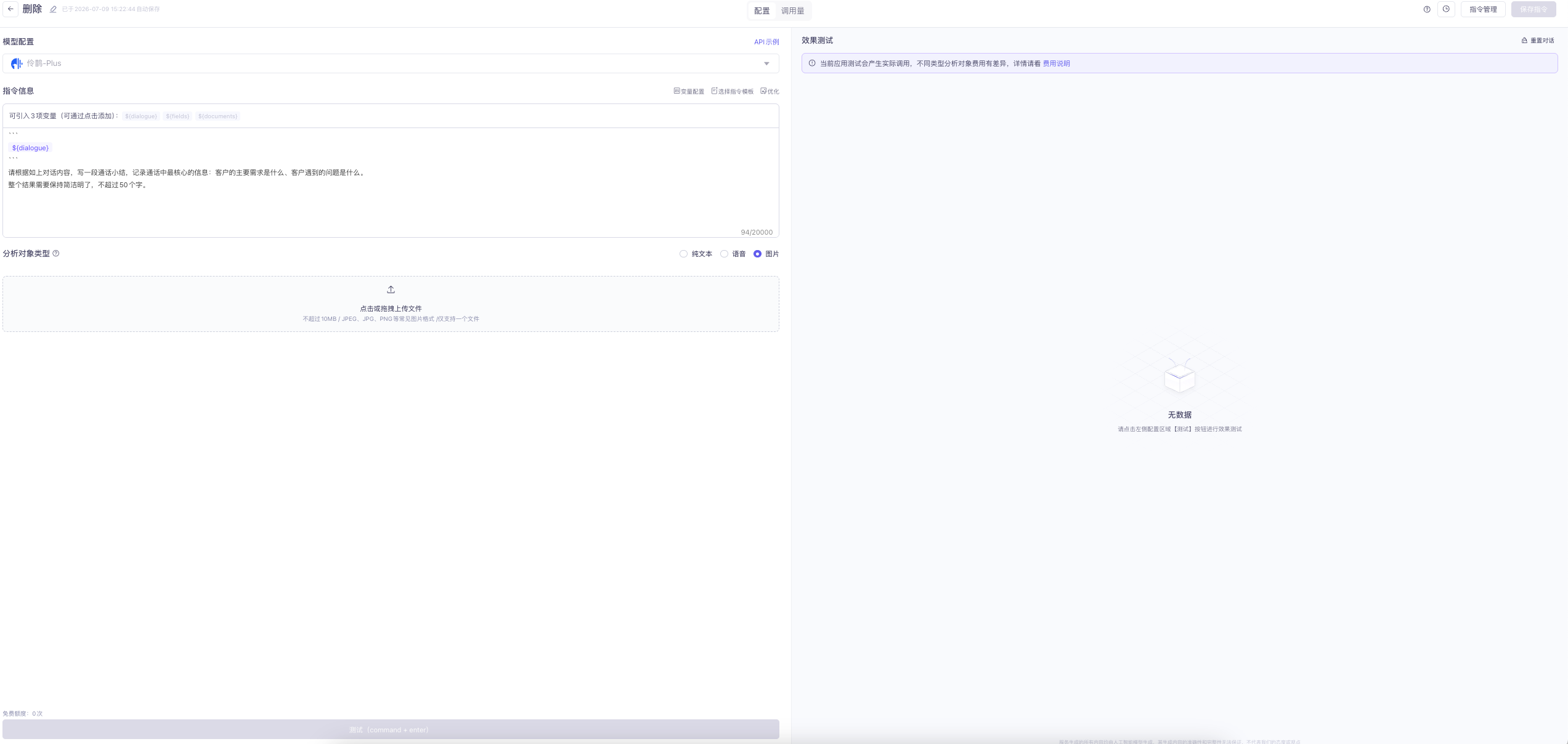Insert the ${documents} variable chip

[217, 116]
